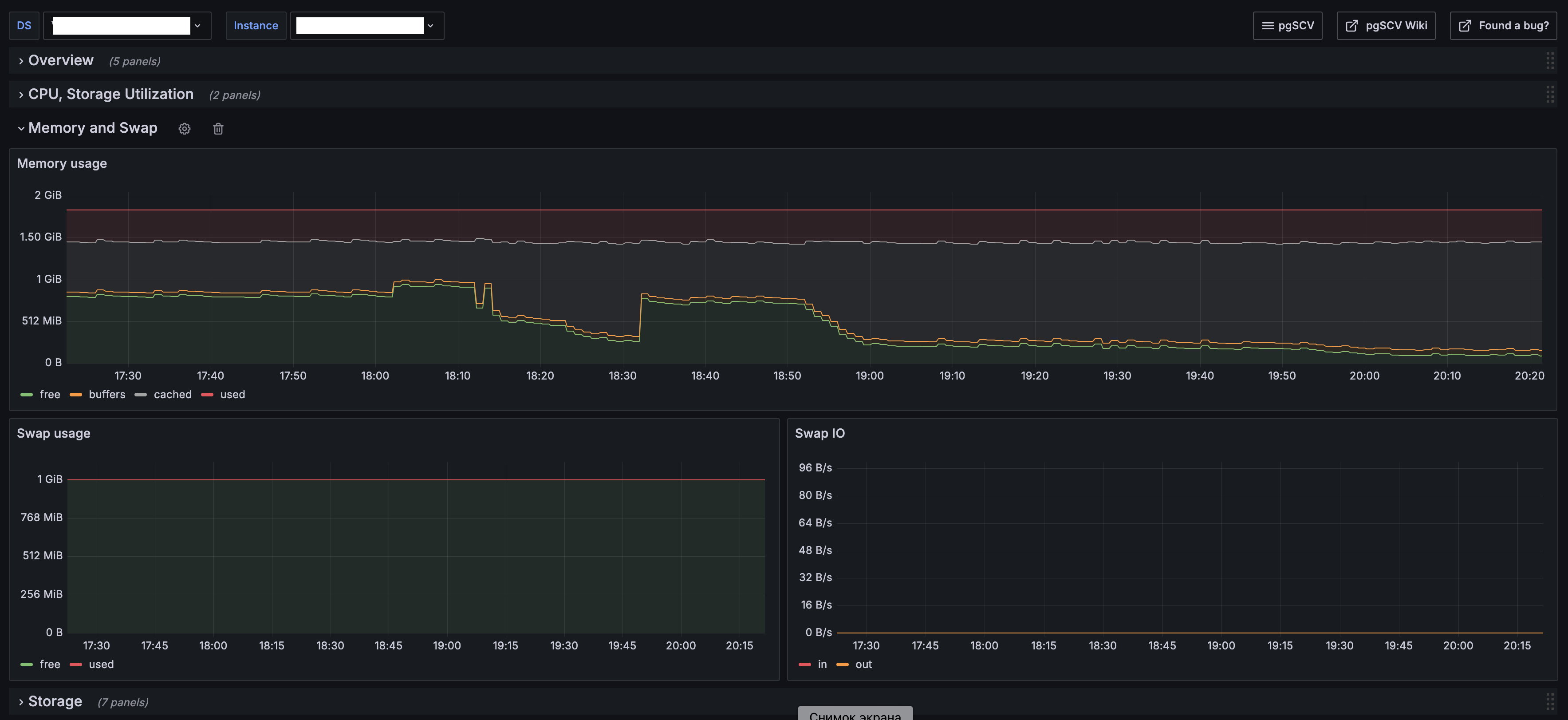Click the out series color swatch in Swap IO legend
The height and width of the screenshot is (720, 1568).
point(843,665)
